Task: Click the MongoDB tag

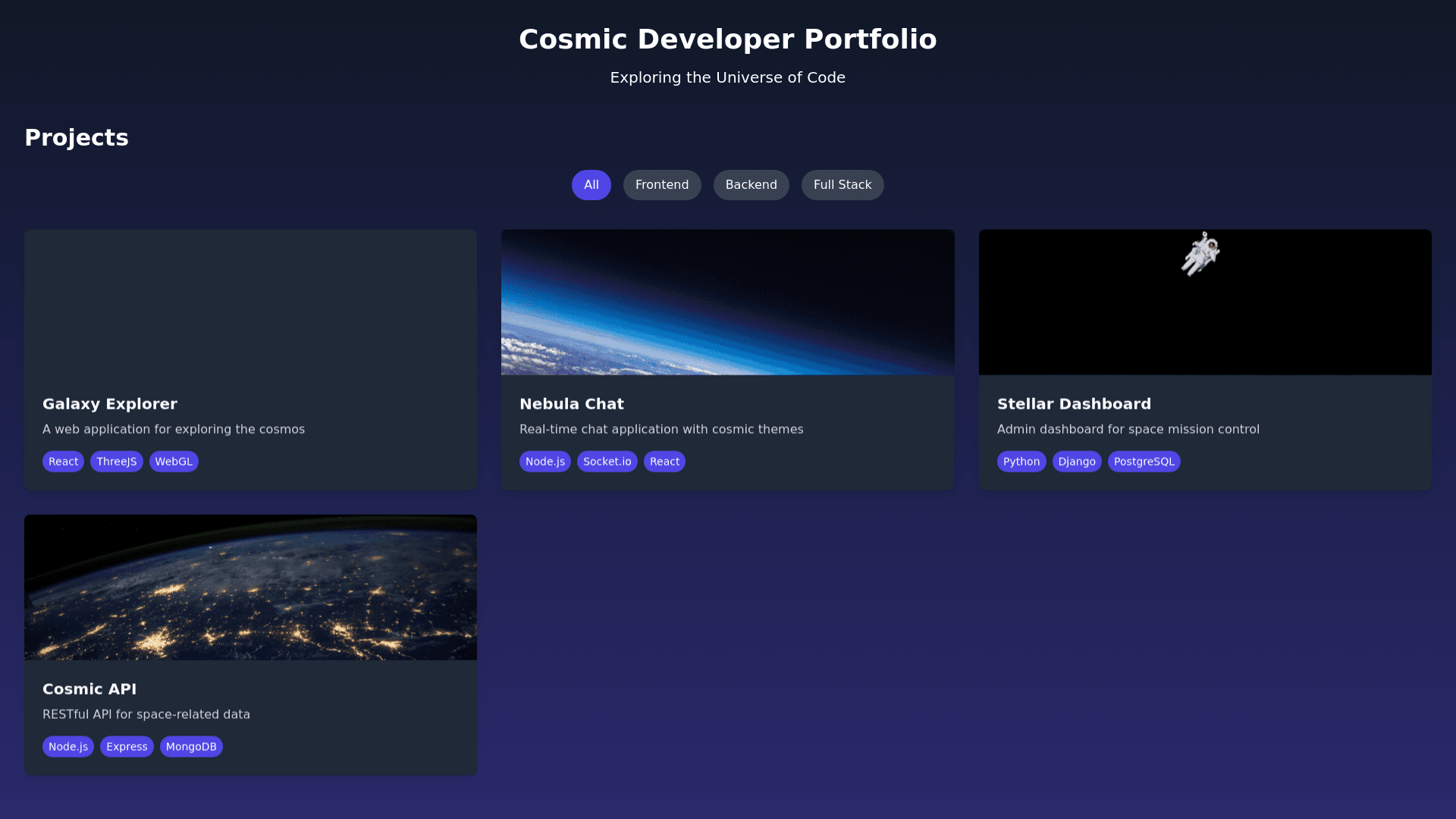Action: 191,747
